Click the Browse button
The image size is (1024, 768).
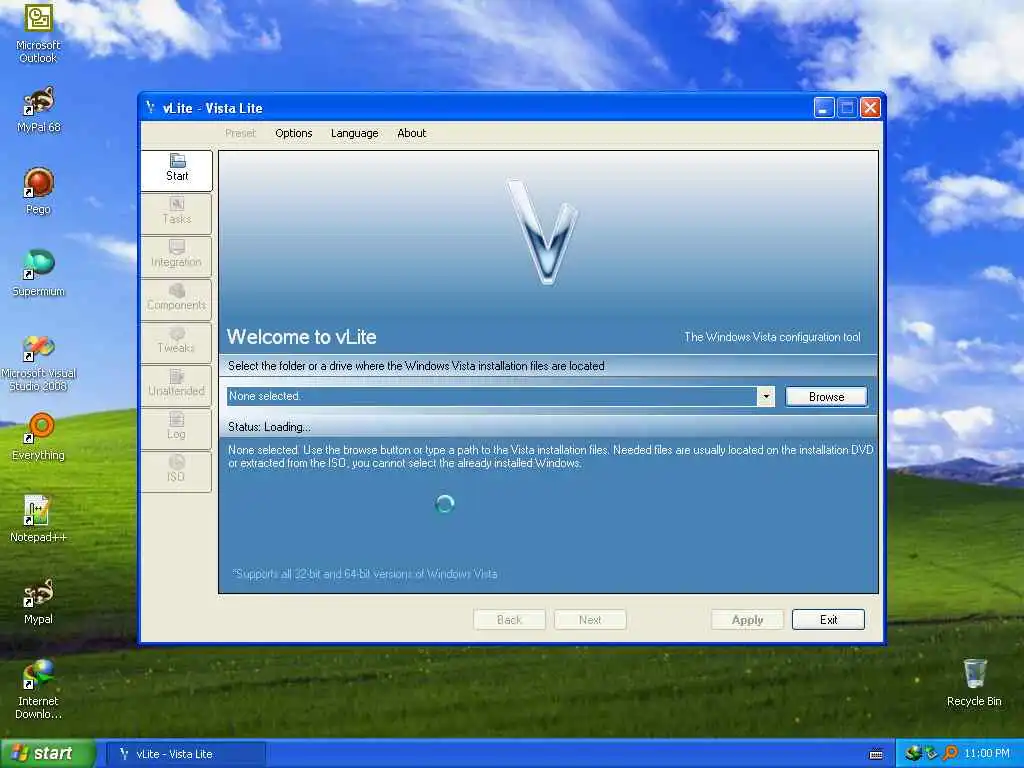[826, 396]
